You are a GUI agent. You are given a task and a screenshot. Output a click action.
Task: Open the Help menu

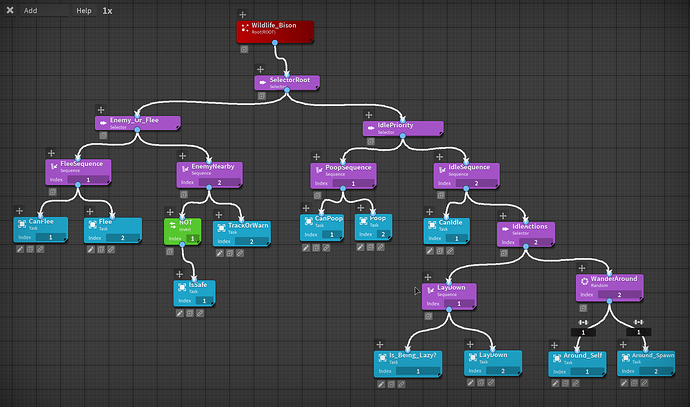[x=84, y=11]
